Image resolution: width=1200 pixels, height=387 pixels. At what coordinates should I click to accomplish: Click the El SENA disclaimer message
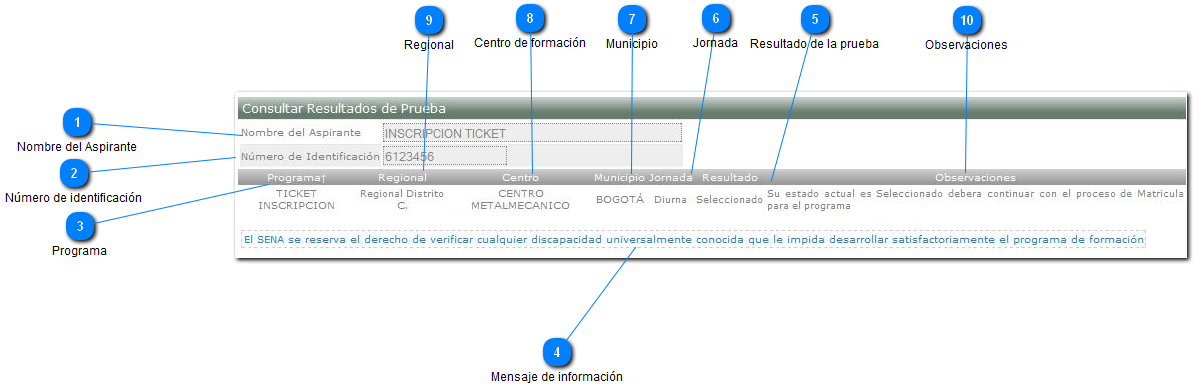point(693,240)
